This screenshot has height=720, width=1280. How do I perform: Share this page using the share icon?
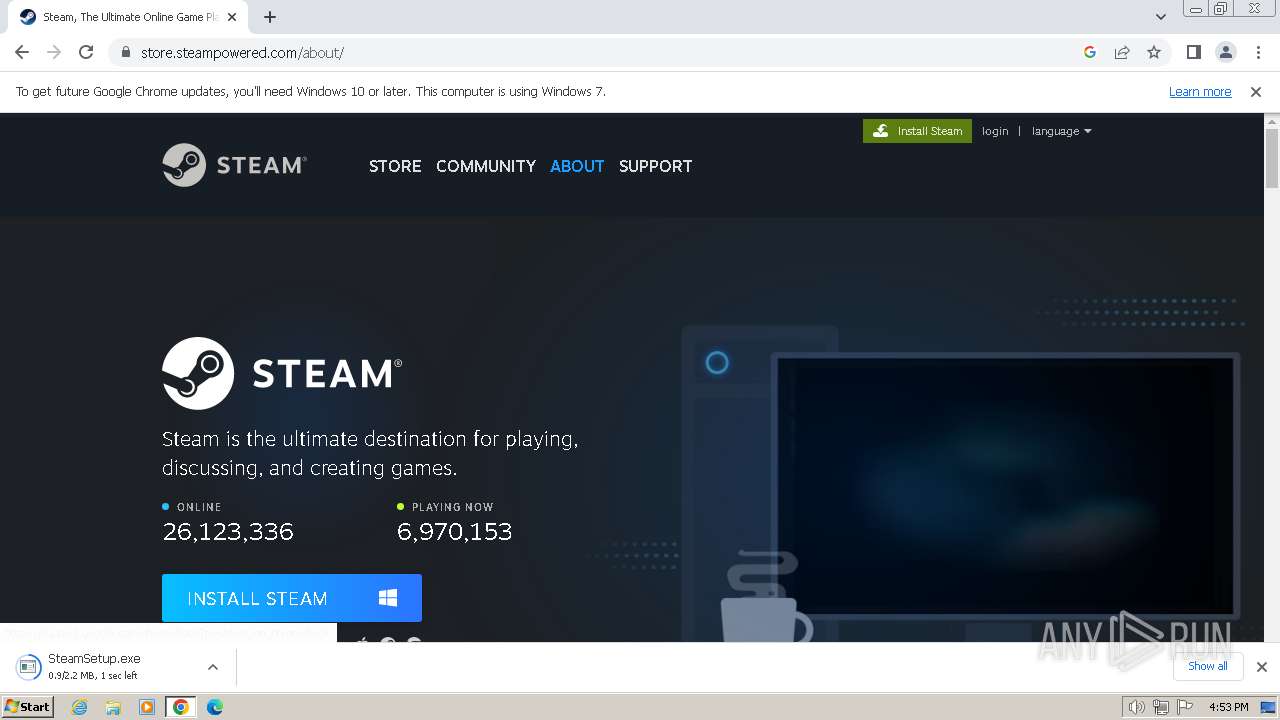coord(1122,52)
